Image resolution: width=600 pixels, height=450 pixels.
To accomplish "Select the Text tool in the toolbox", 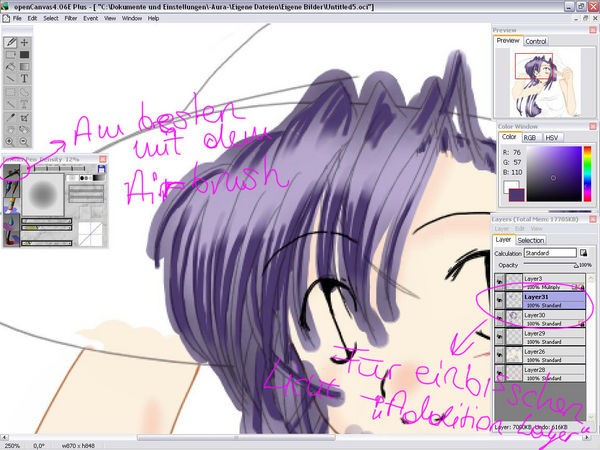I will [25, 78].
